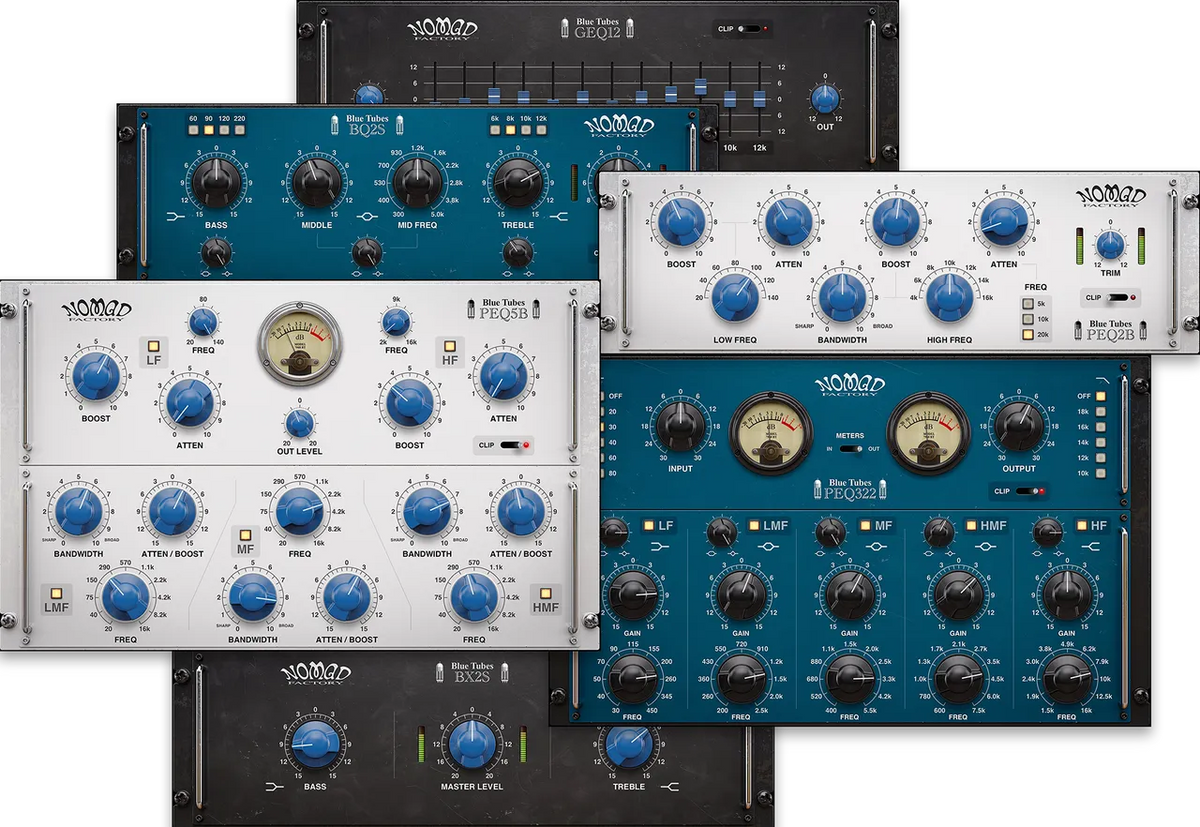Select the 10k low-pass button on PEQ322
Image resolution: width=1200 pixels, height=827 pixels.
[1101, 473]
